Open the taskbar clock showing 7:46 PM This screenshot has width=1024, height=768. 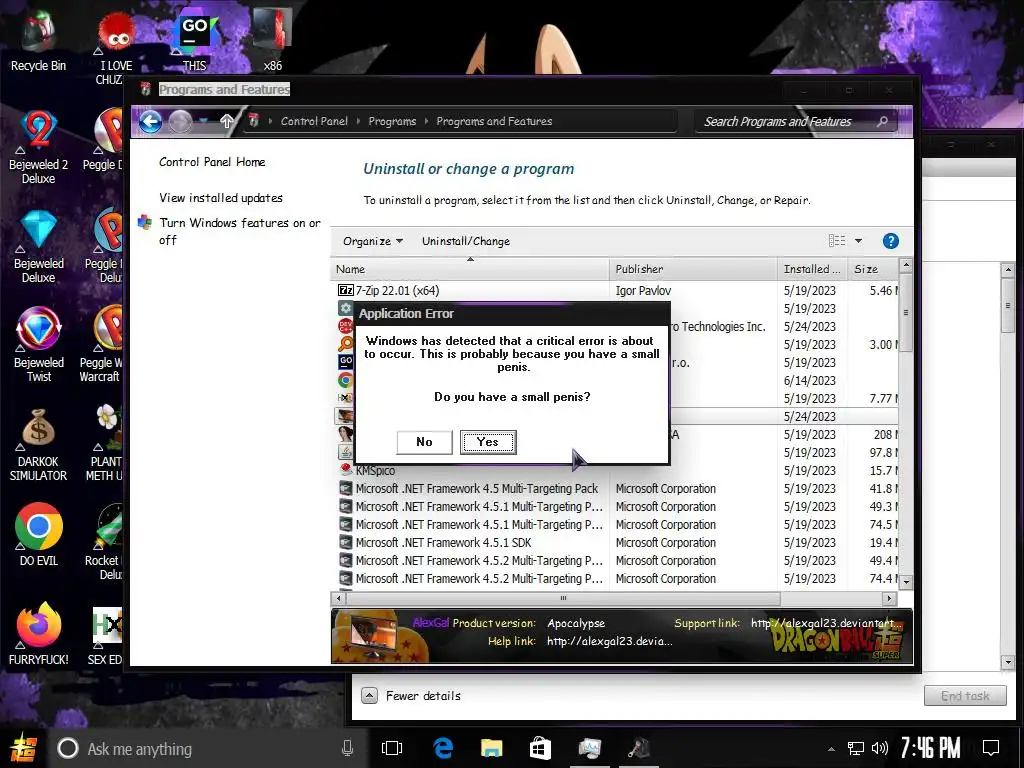coord(930,747)
